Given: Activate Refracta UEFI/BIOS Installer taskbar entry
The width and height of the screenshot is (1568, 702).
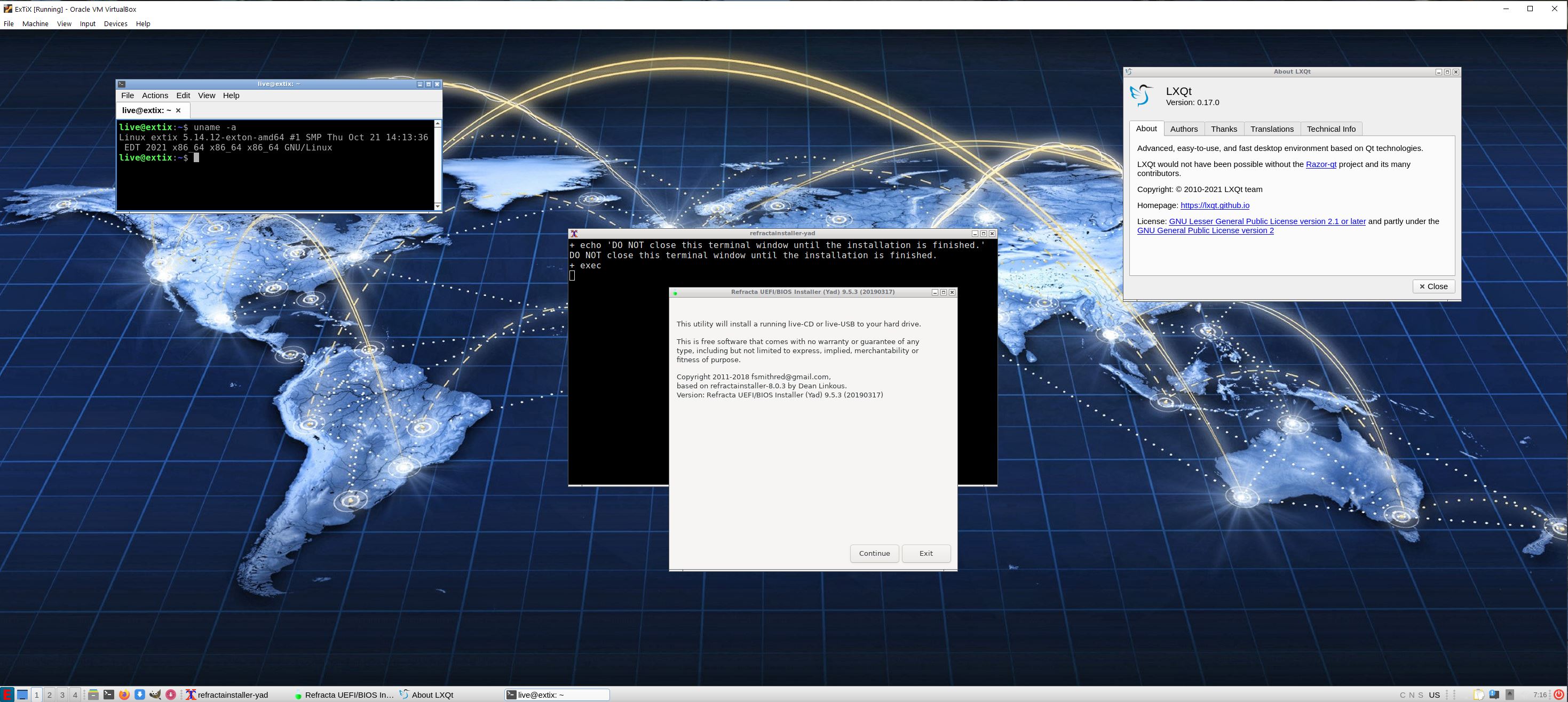Looking at the screenshot, I should pyautogui.click(x=345, y=695).
